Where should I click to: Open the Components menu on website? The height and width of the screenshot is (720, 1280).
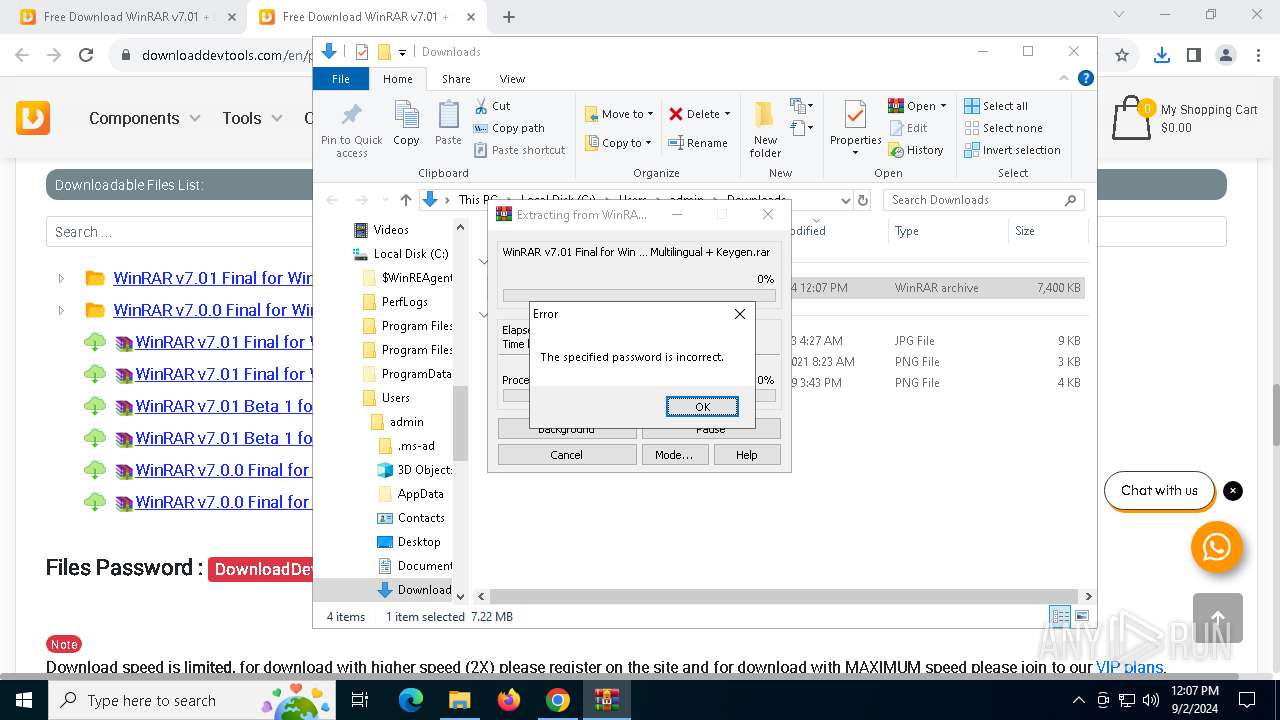tap(145, 118)
